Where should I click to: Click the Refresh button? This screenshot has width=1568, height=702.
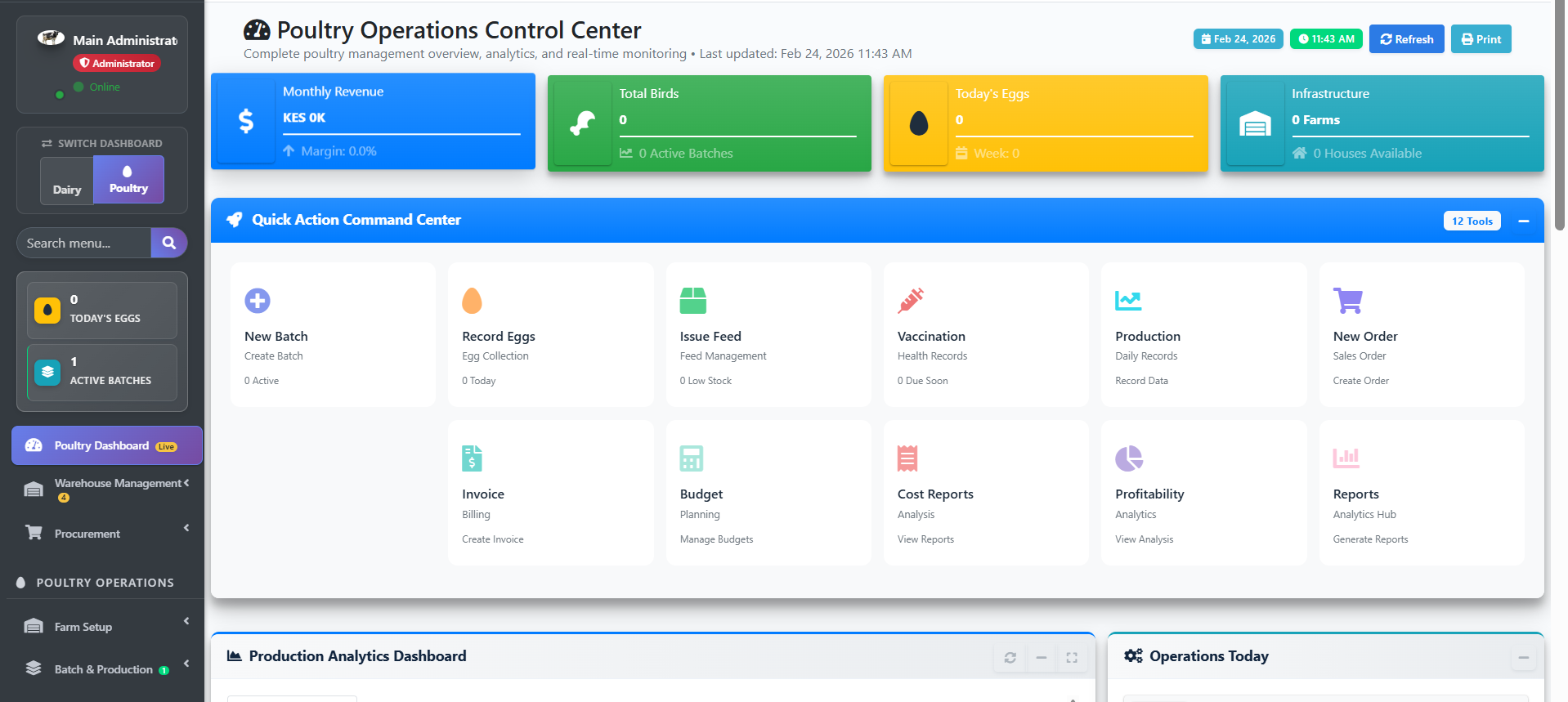[1406, 39]
